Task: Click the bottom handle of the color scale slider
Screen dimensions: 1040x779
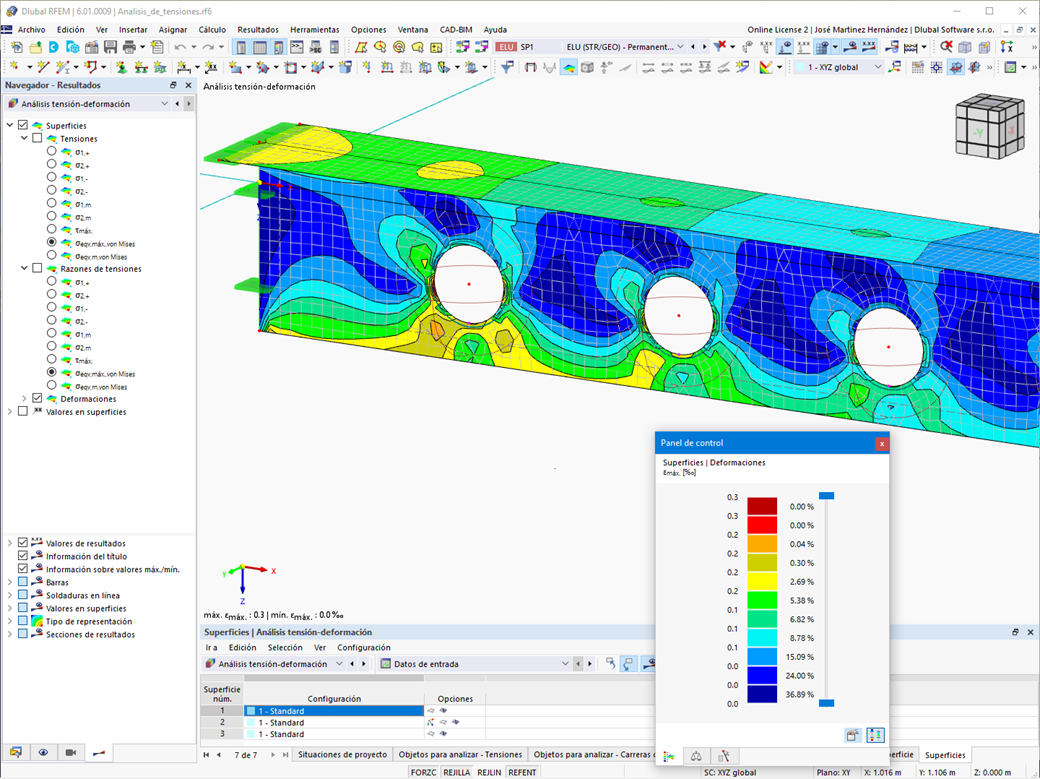Action: click(x=826, y=703)
